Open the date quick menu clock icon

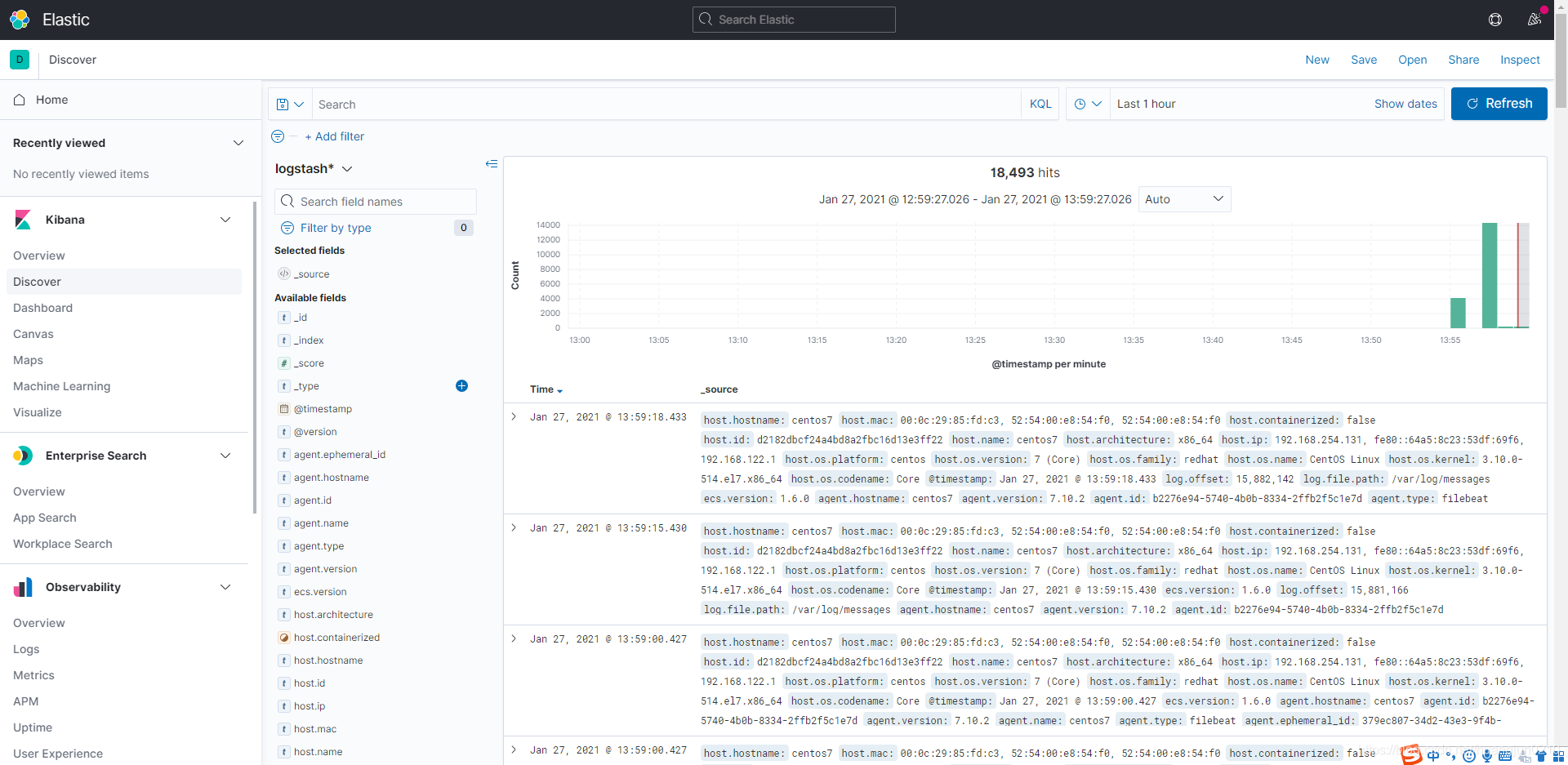(1089, 105)
